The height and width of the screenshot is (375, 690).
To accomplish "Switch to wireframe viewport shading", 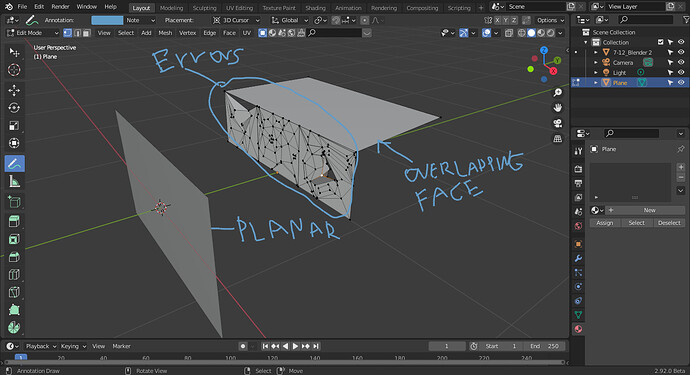I will [522, 33].
